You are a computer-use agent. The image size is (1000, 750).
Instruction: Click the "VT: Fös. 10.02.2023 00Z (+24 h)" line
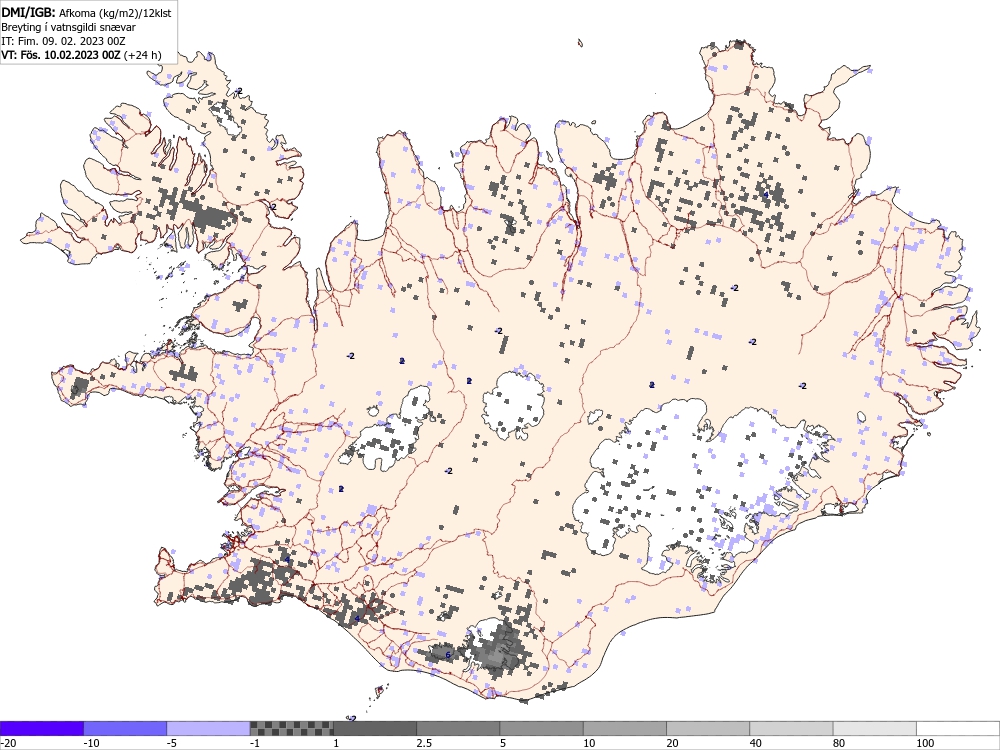click(81, 55)
